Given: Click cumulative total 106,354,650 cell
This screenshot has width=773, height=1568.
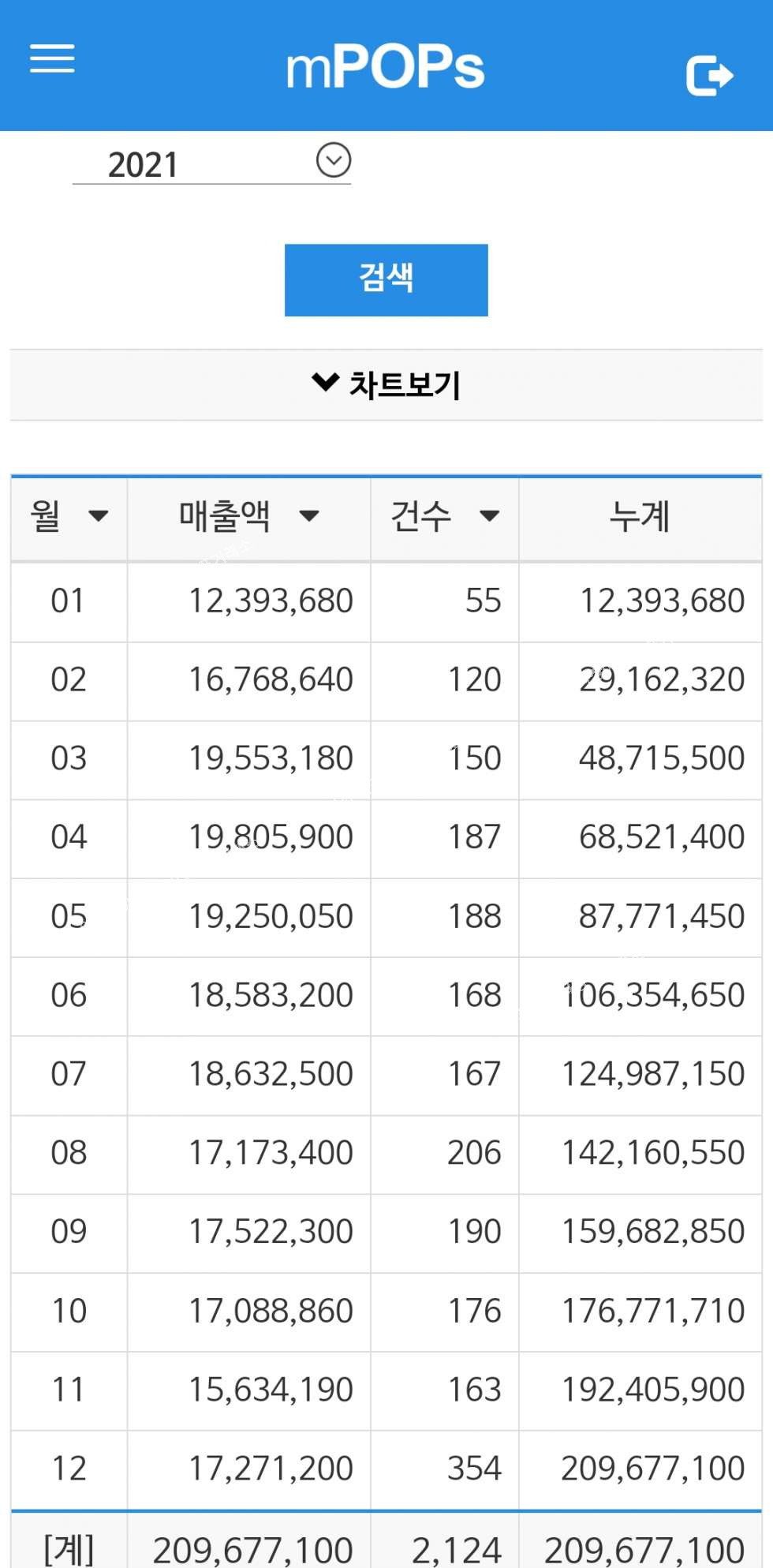Looking at the screenshot, I should point(653,996).
